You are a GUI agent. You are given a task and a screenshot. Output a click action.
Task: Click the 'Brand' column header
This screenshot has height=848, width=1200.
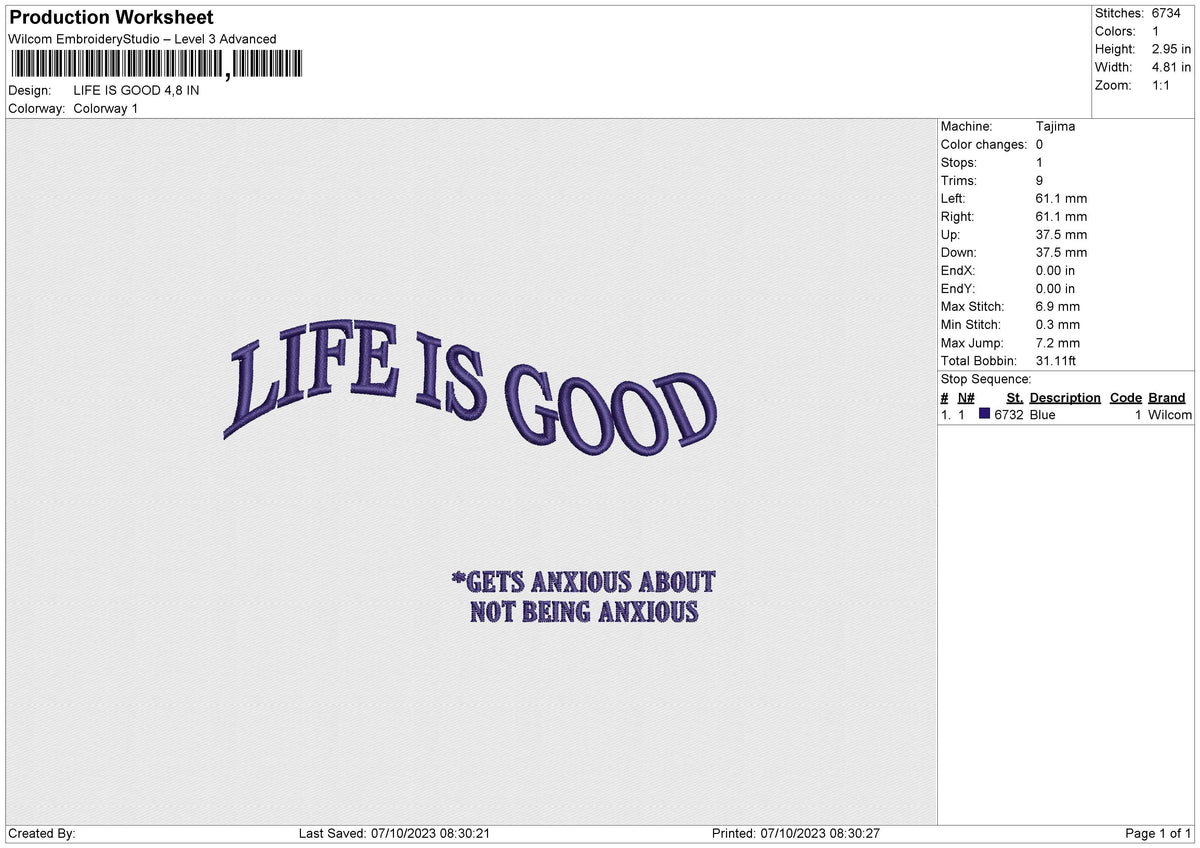click(x=1166, y=397)
